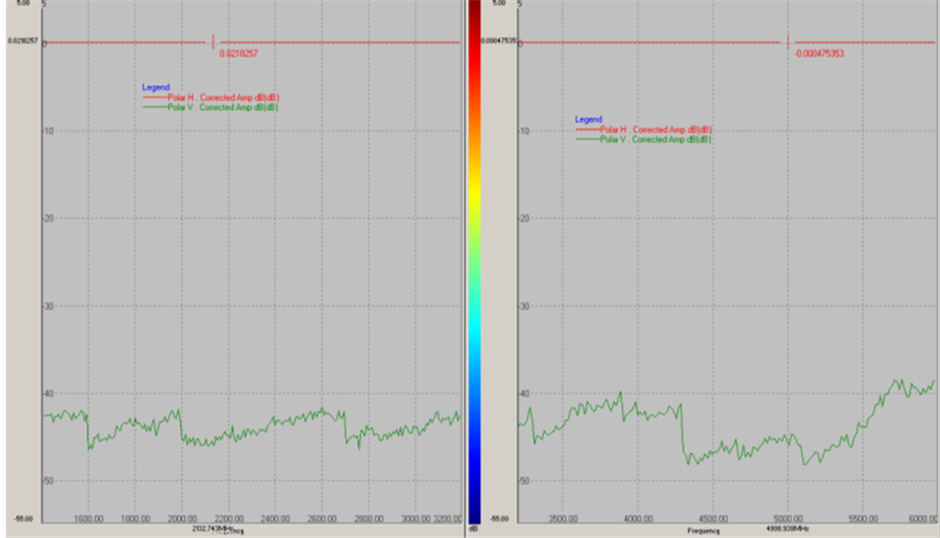Viewport: 940px width, 538px height.
Task: Click the cursor marker on left plot red trace
Action: point(213,42)
